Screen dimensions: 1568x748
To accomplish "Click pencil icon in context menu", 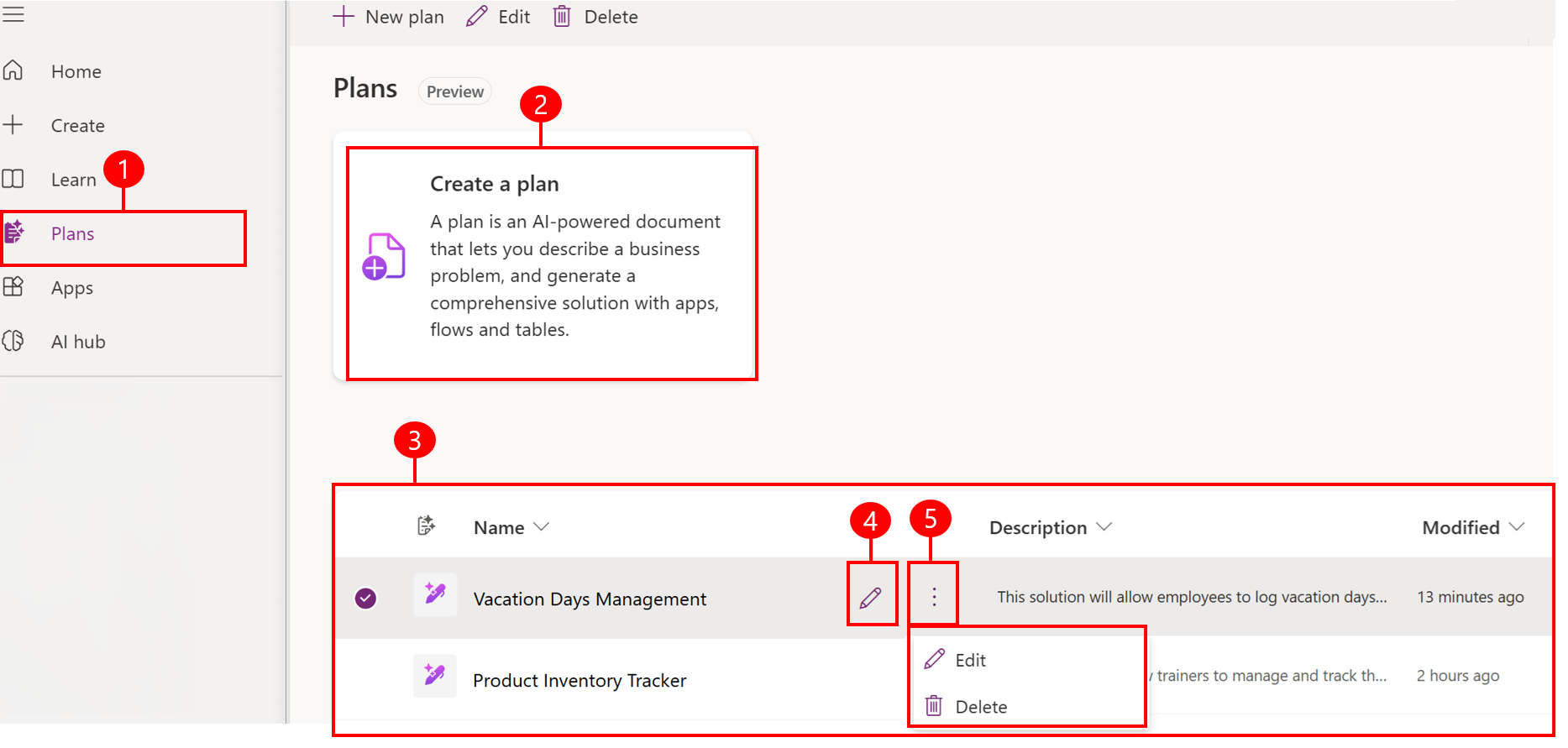I will pos(934,659).
